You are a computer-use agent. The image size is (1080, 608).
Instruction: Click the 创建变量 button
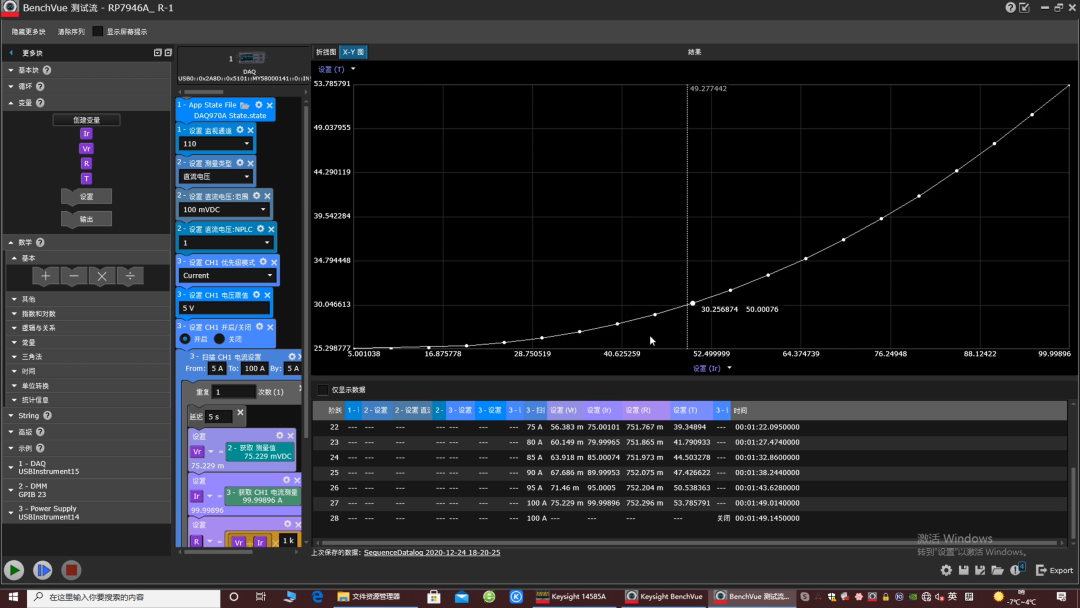point(87,120)
